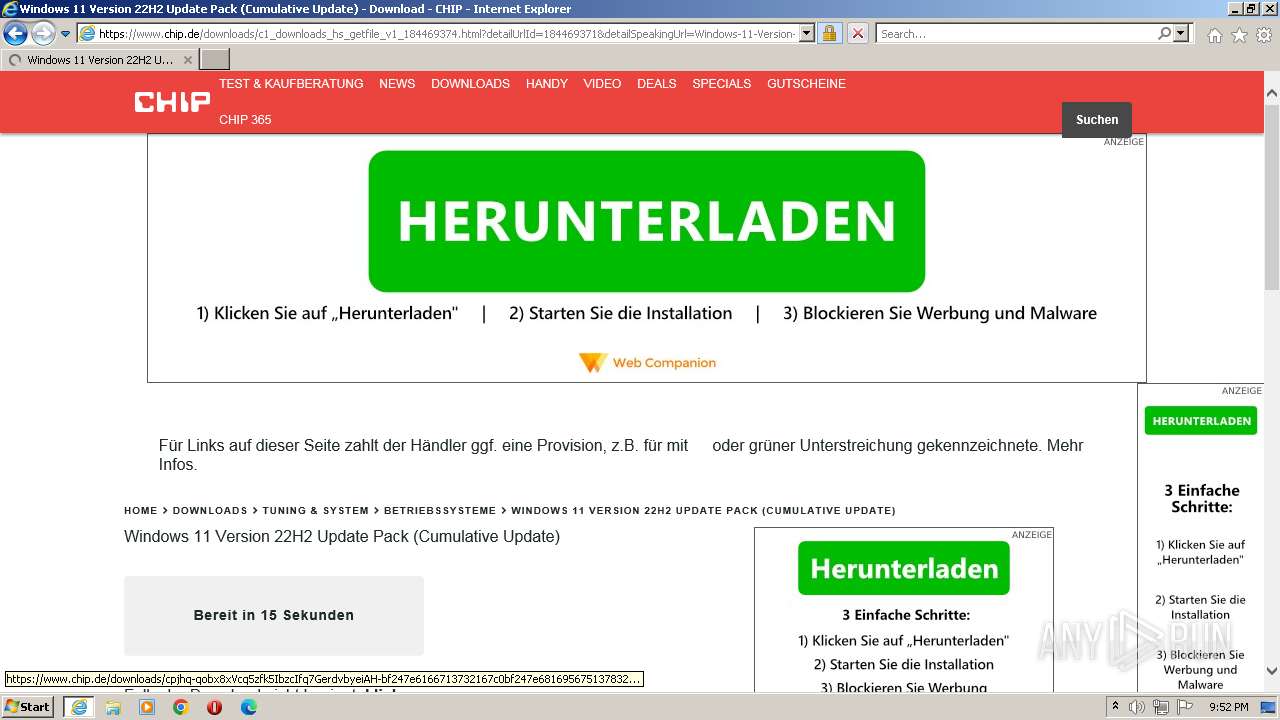
Task: Close the Windows 11 Version 22H2 tab
Action: coord(187,60)
